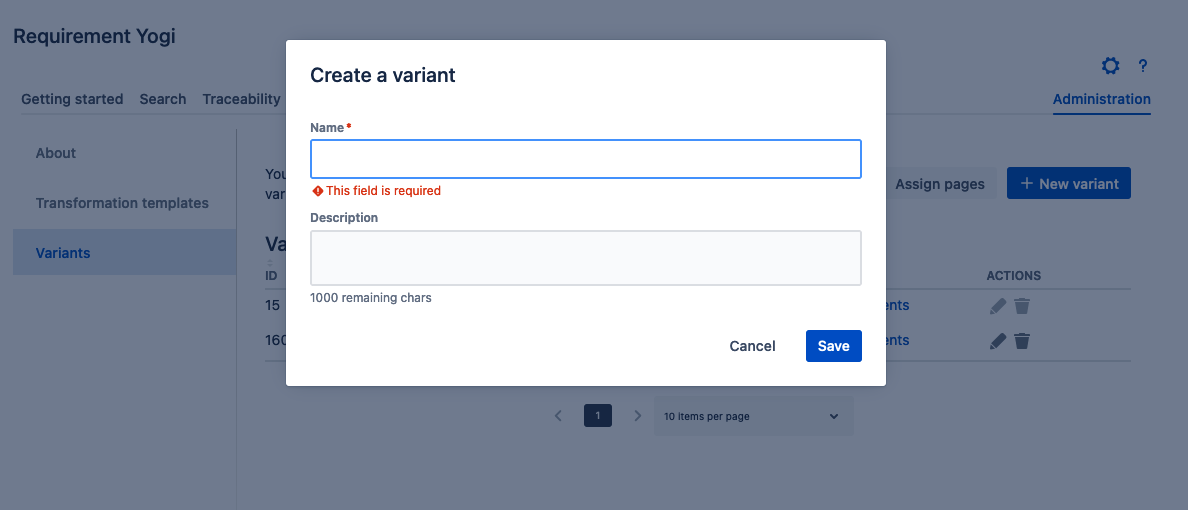Edit variant 15 with the pencil icon

[997, 306]
